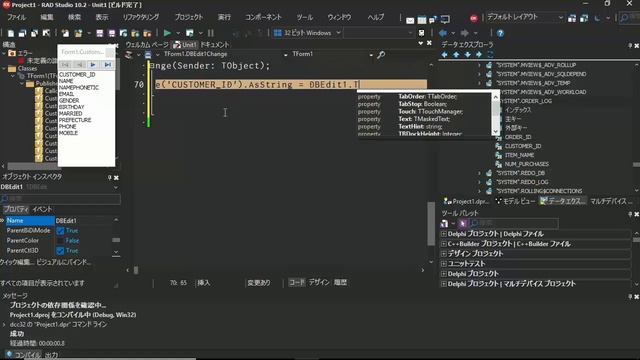Click the Forward navigation arrow in toolbar
Viewport: 640px width, 360px height.
[464, 33]
